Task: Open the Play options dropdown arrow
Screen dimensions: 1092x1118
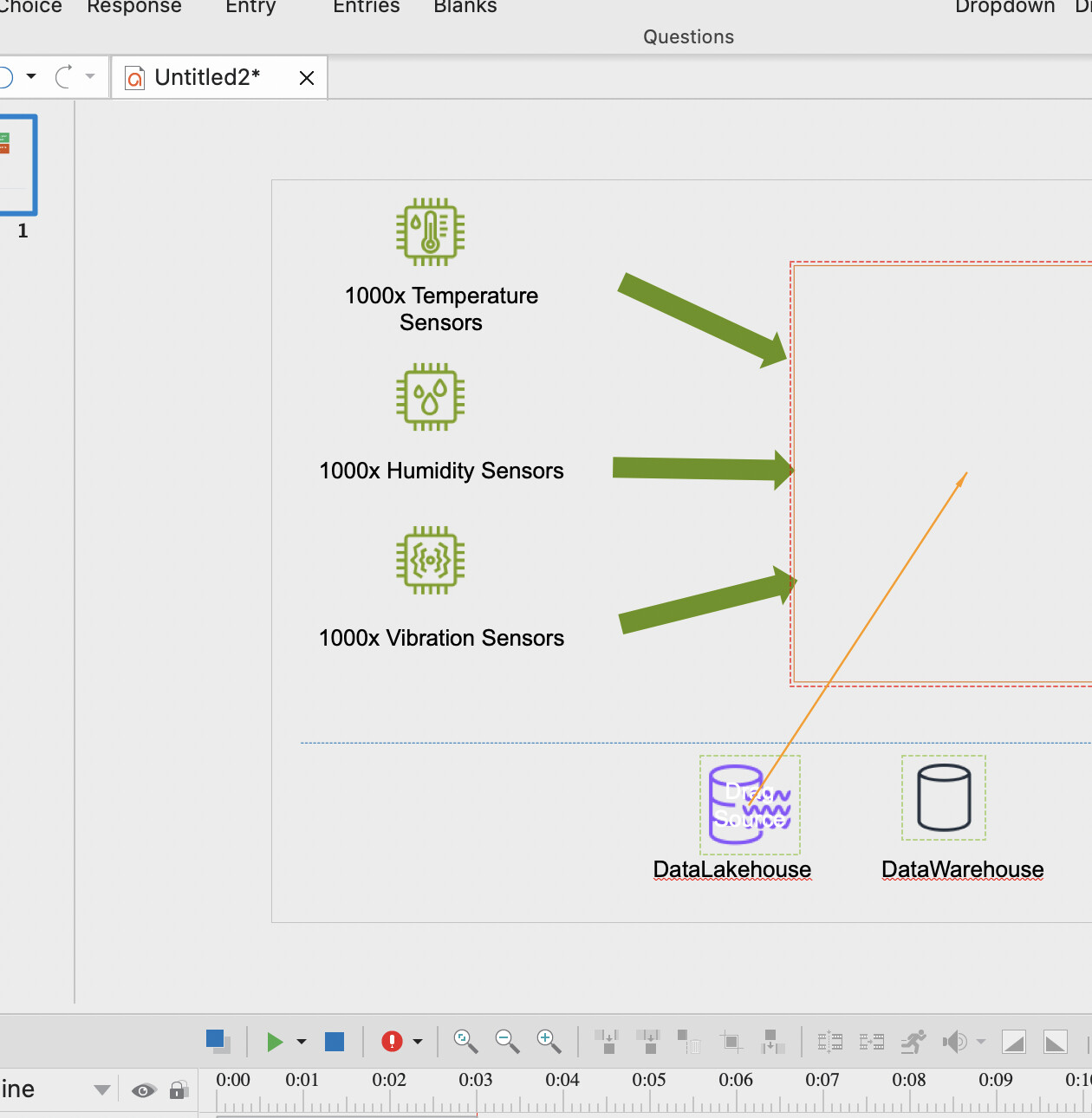Action: pos(302,1042)
